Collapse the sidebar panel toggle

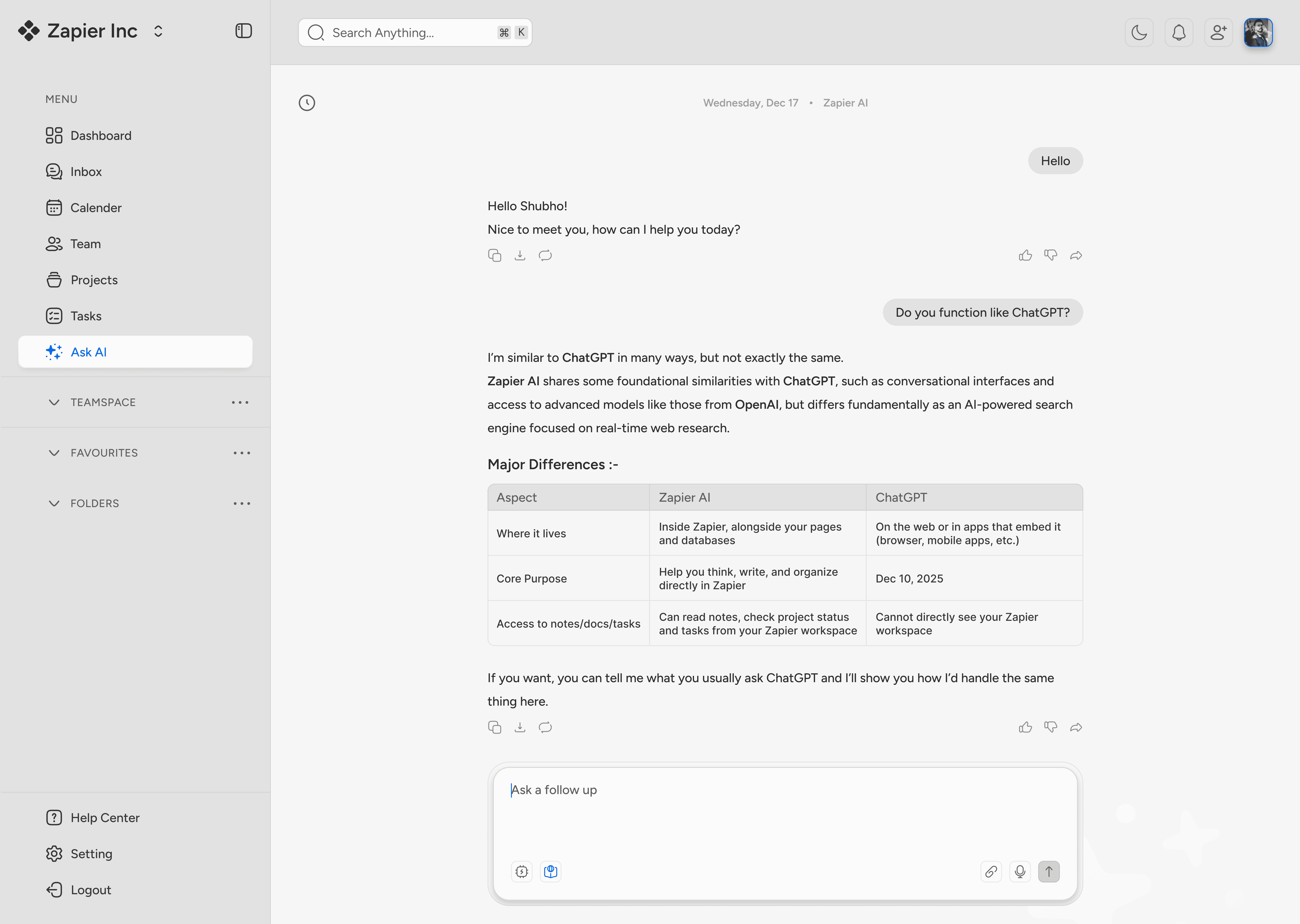[244, 31]
